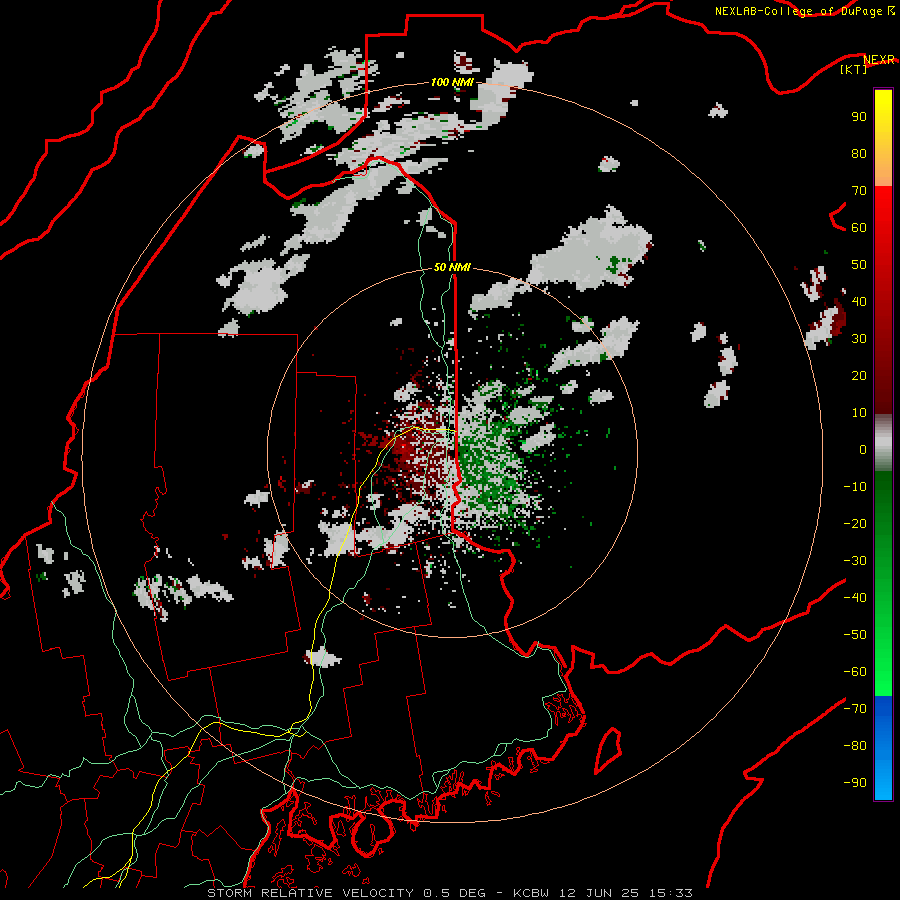Viewport: 900px width, 900px height.
Task: Click the 30 value on velocity scale
Action: [x=859, y=339]
